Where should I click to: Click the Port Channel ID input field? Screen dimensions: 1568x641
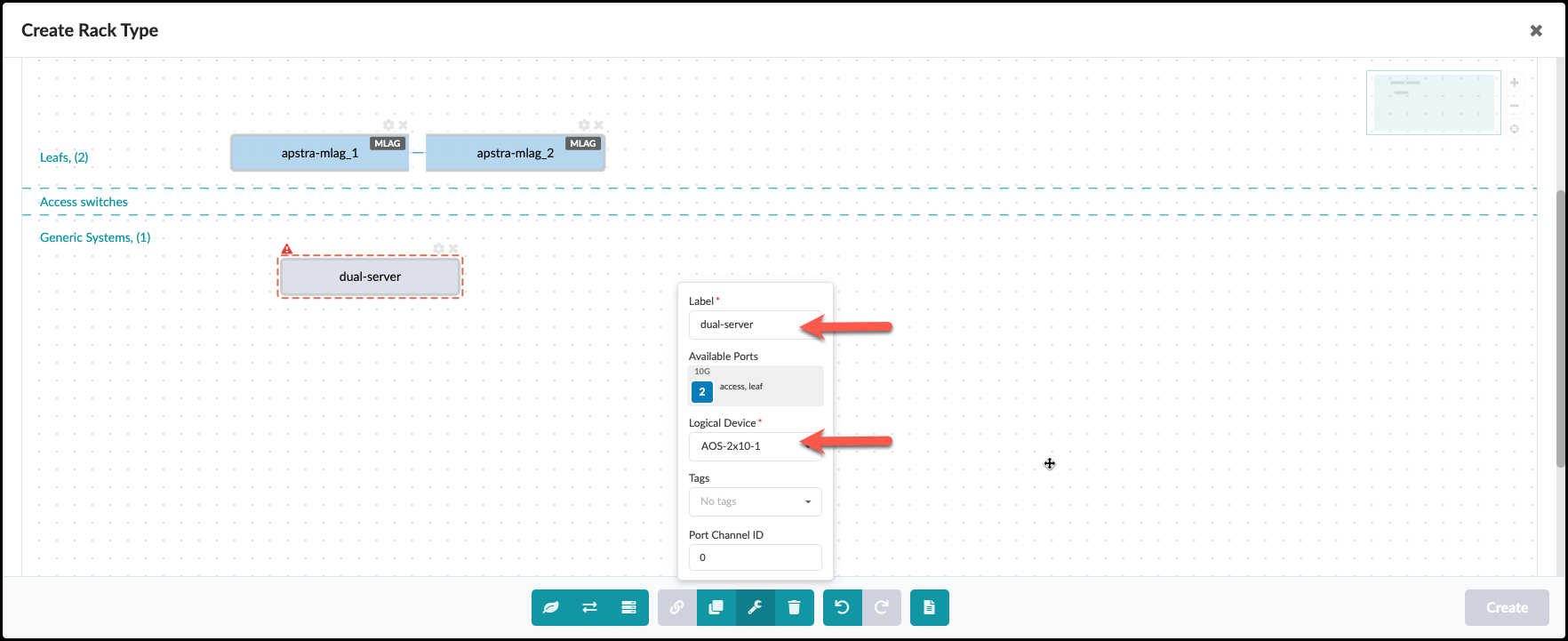755,557
